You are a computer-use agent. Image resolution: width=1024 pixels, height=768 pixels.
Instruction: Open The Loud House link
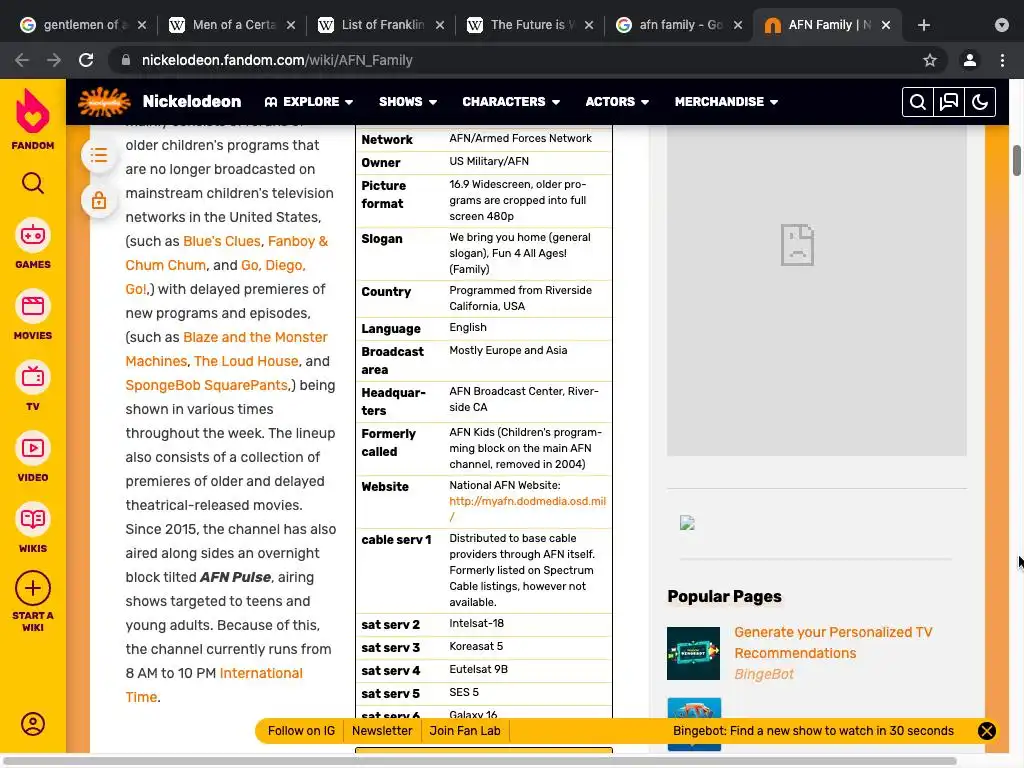point(246,361)
